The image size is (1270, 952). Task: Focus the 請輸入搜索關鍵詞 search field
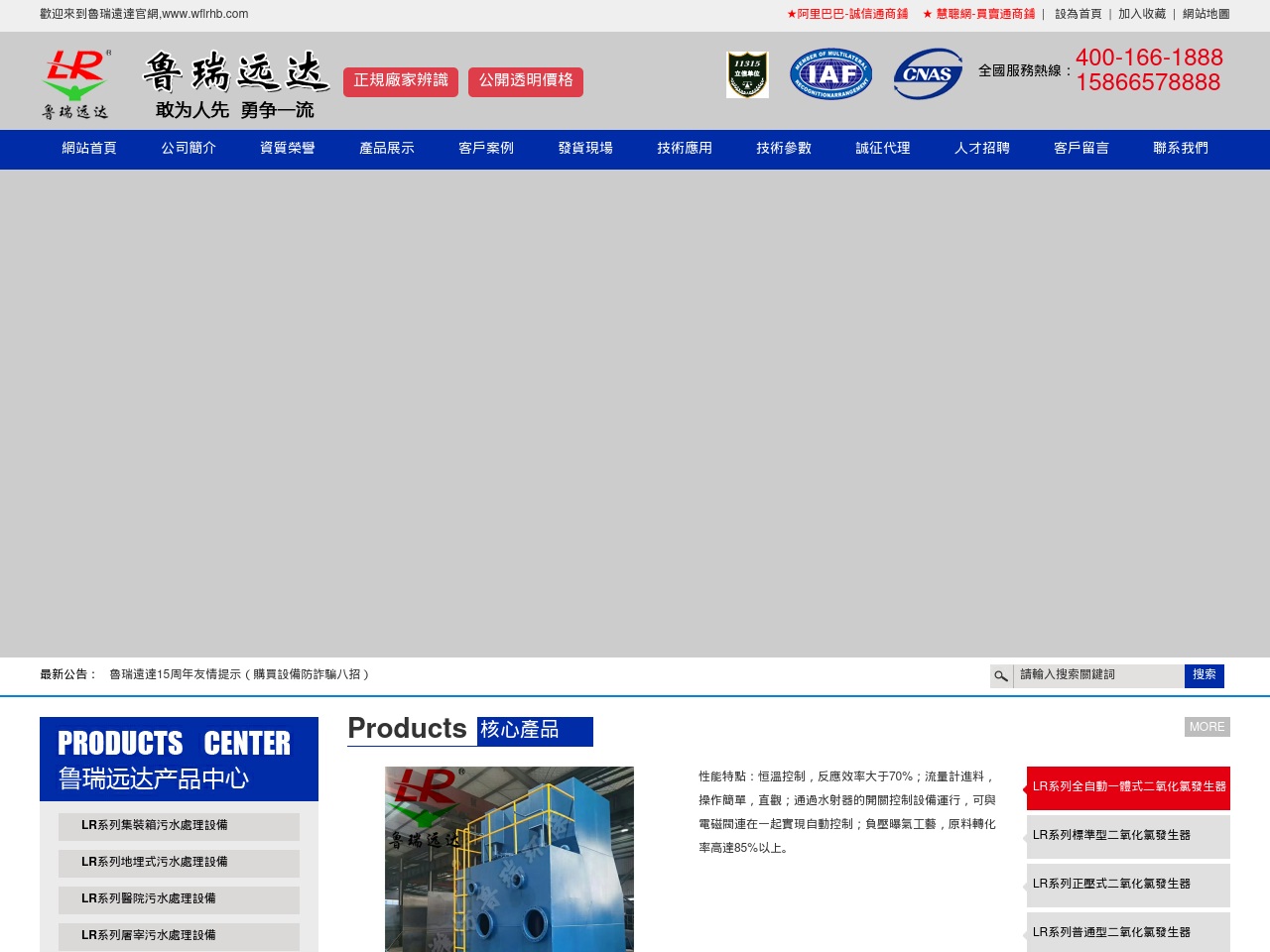[1098, 675]
